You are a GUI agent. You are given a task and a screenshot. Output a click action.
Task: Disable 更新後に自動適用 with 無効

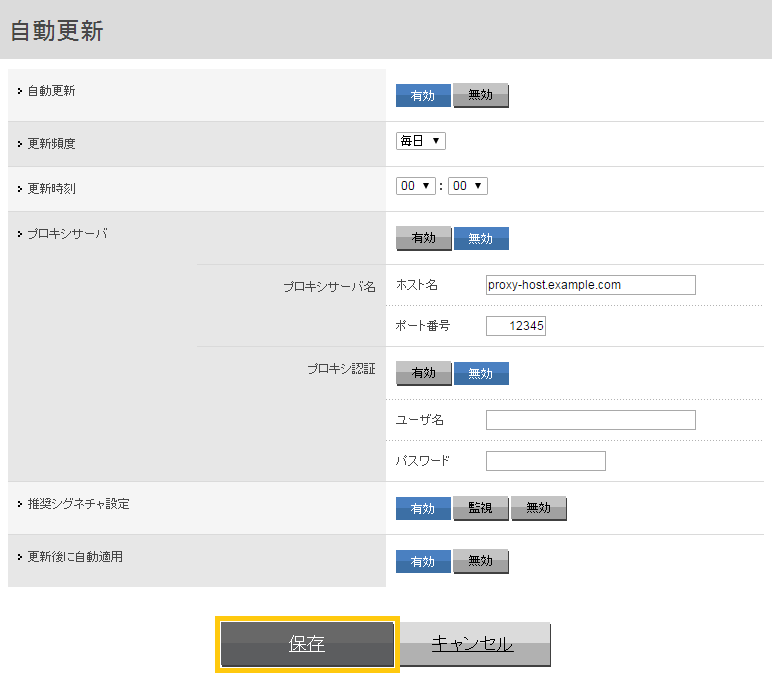click(481, 561)
